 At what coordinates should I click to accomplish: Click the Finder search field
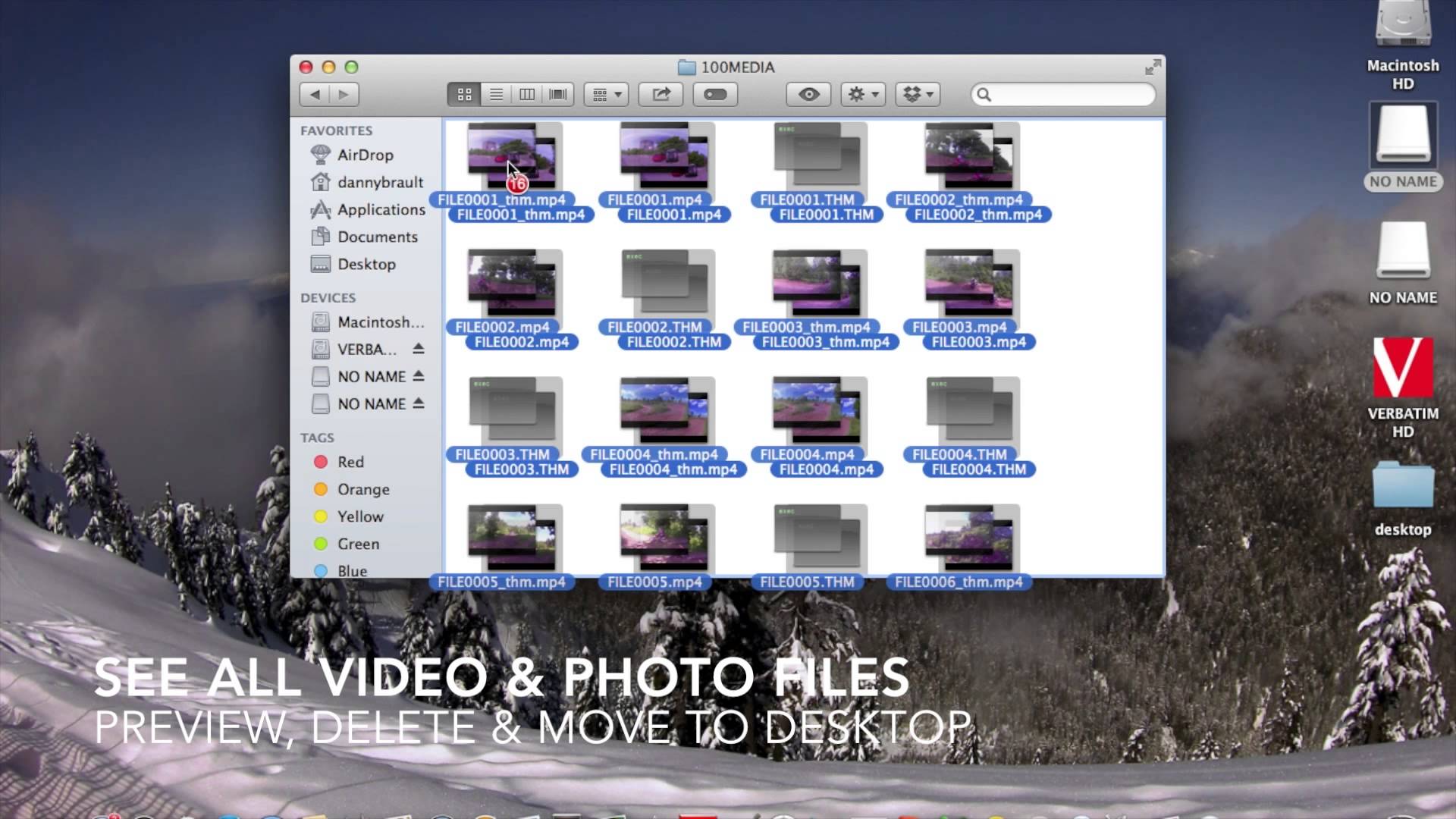[x=1069, y=95]
